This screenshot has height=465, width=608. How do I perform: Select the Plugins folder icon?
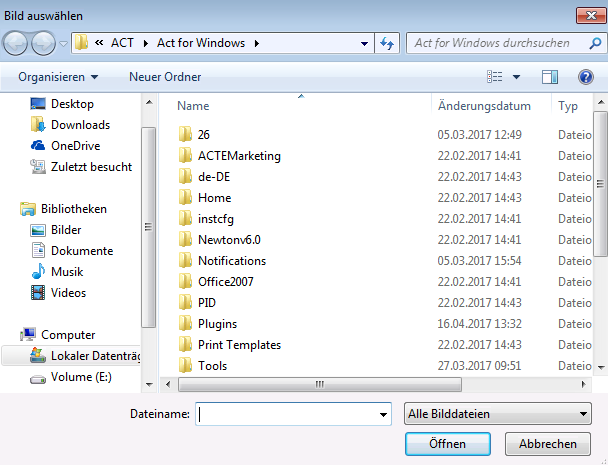(x=185, y=323)
